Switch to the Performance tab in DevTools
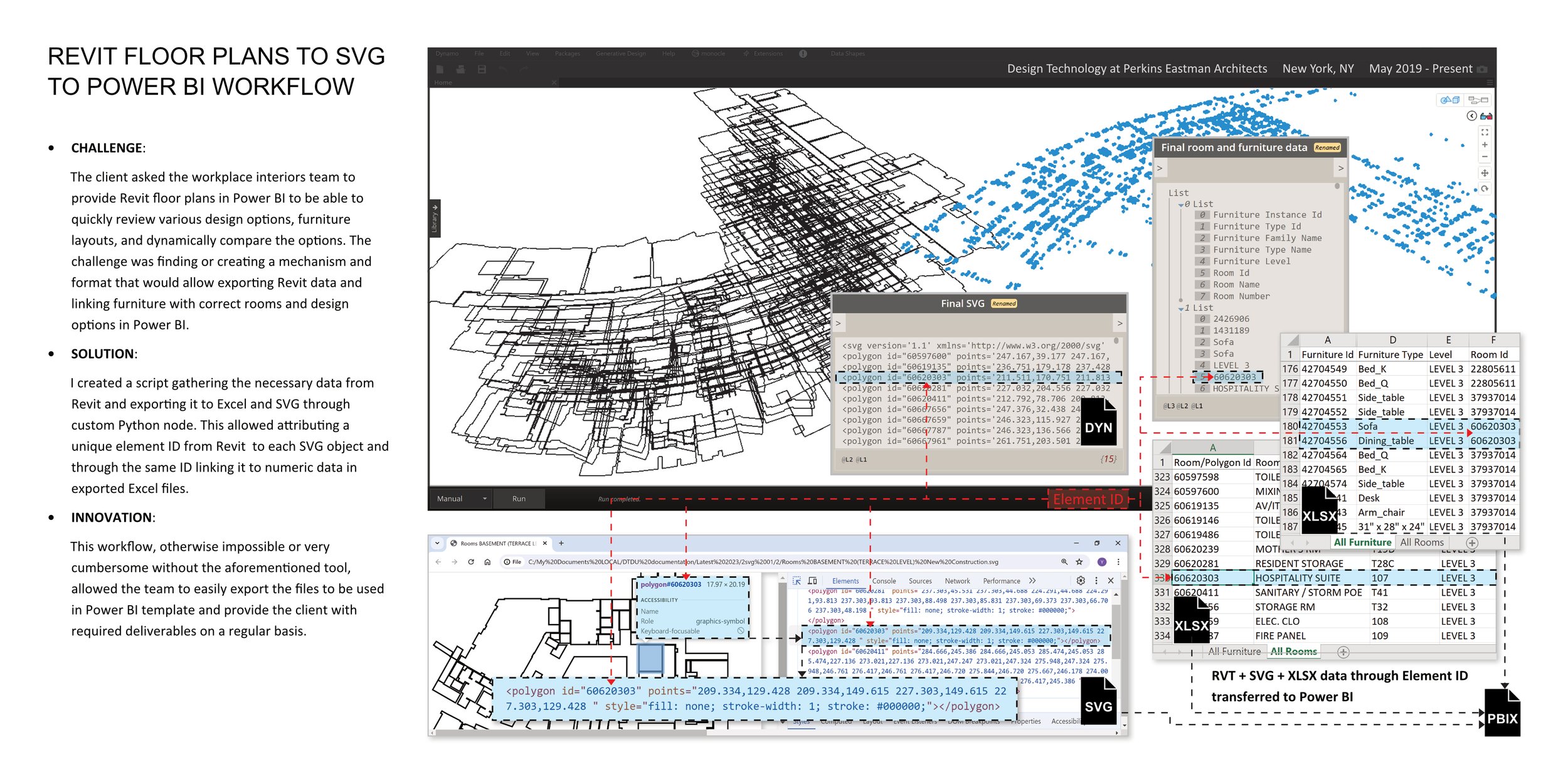Image resolution: width=1568 pixels, height=784 pixels. click(x=1002, y=581)
